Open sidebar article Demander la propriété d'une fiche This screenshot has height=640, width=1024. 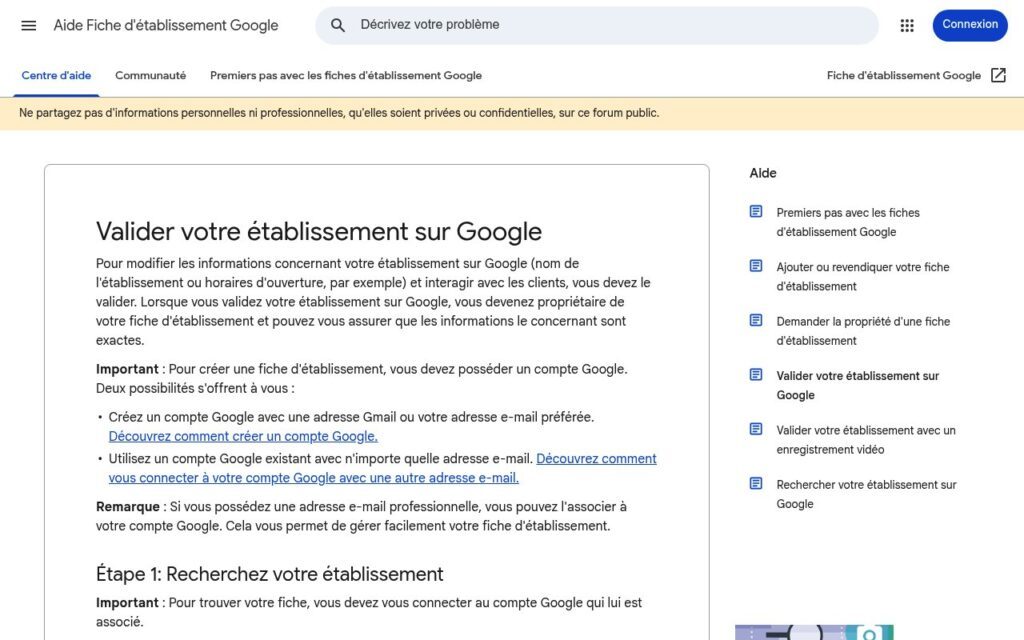point(863,330)
